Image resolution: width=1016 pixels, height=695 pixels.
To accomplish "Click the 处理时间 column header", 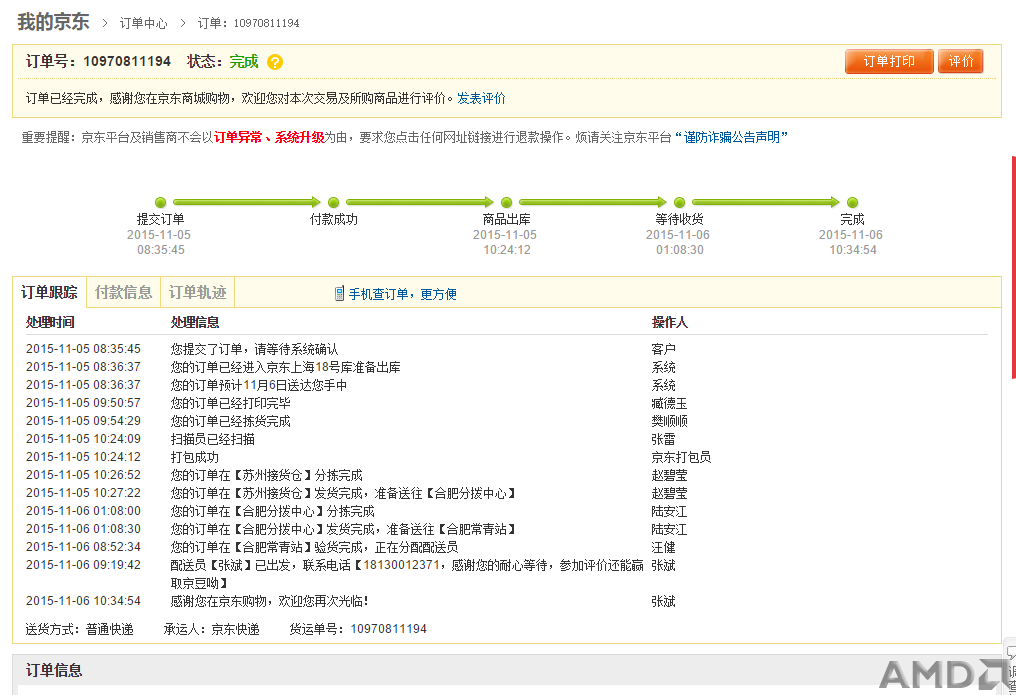I will (50, 323).
